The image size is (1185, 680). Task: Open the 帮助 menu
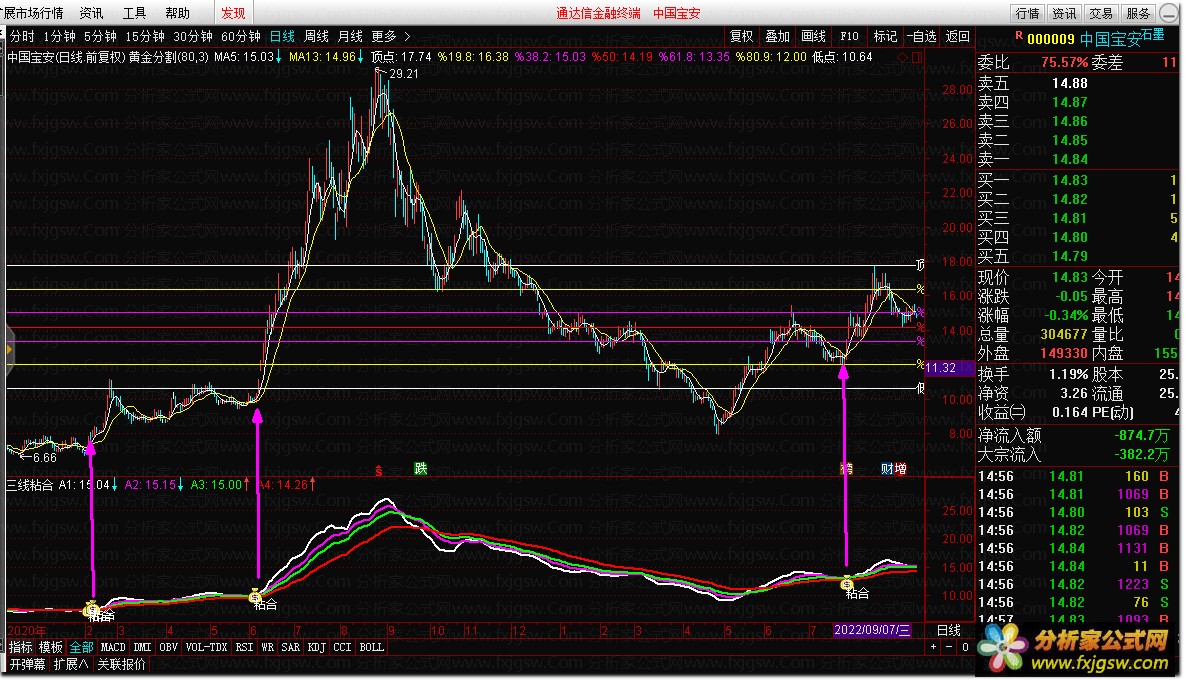coord(178,14)
